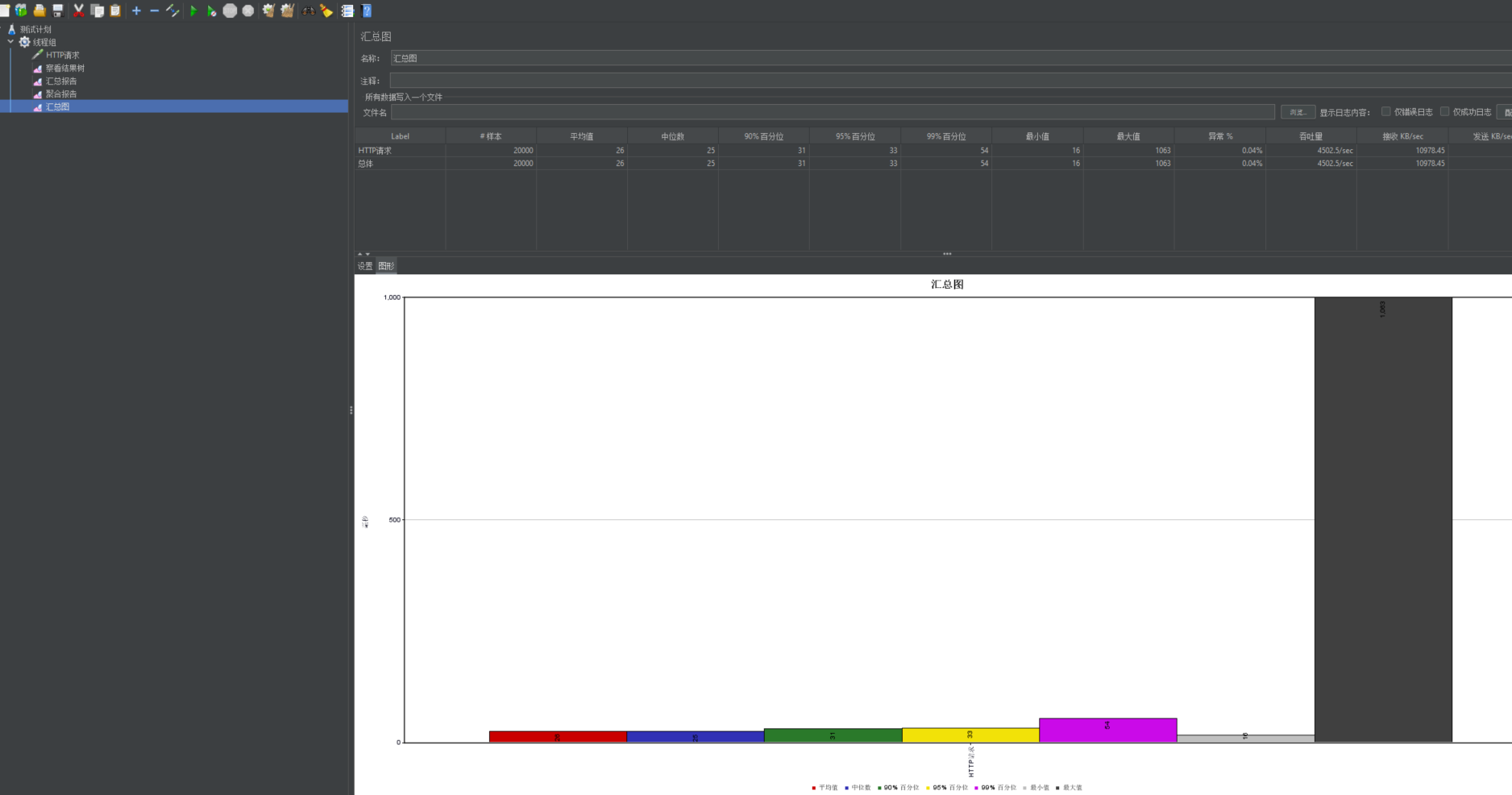1512x795 pixels.
Task: Sort by the 最小值 column header
Action: [x=1037, y=136]
